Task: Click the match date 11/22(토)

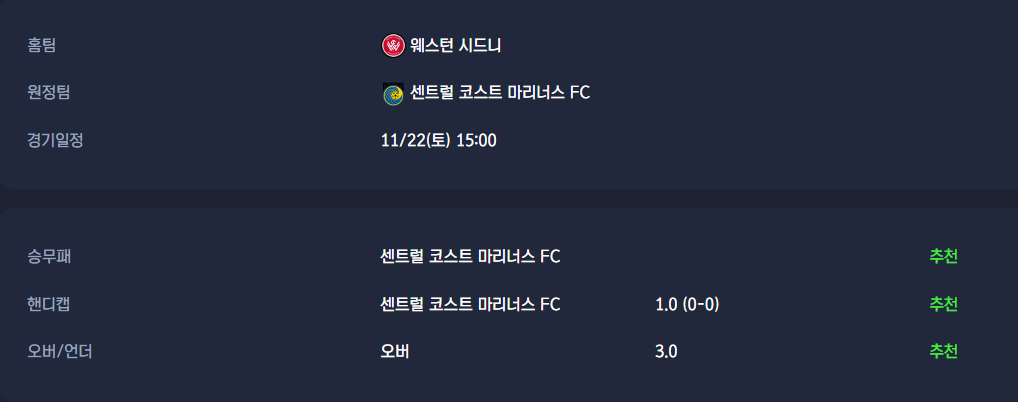Action: click(415, 140)
